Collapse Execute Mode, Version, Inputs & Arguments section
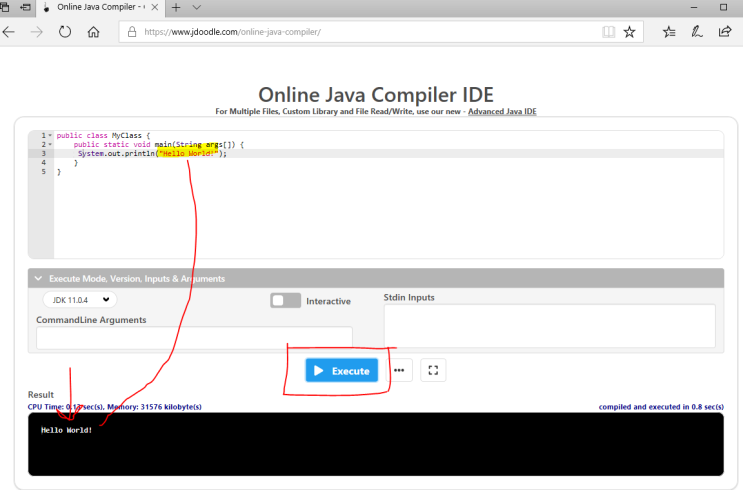Image resolution: width=743 pixels, height=490 pixels. click(x=38, y=279)
